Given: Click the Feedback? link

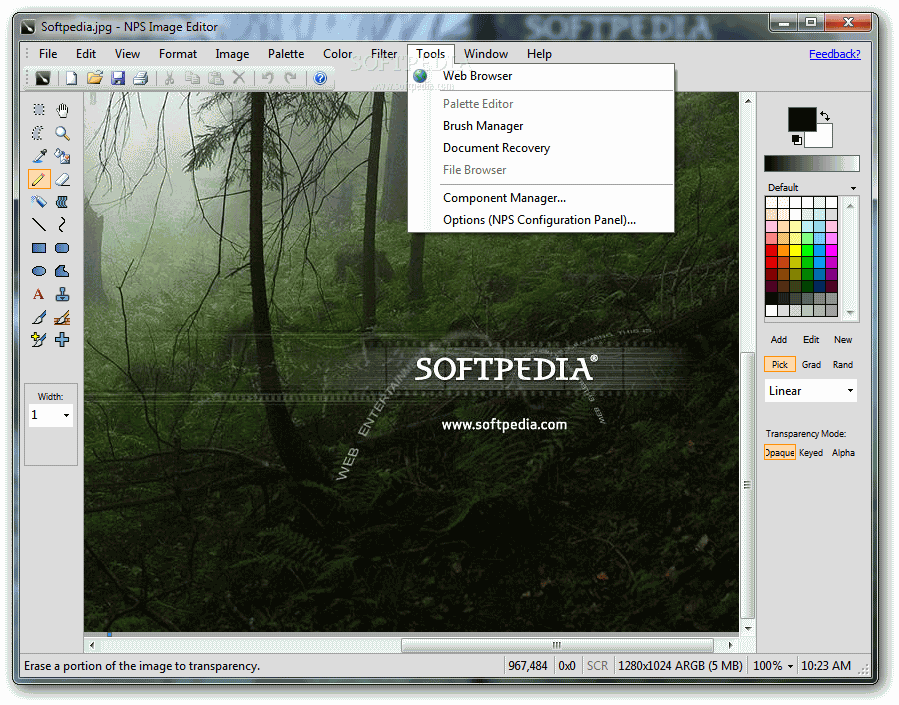Looking at the screenshot, I should [x=835, y=54].
